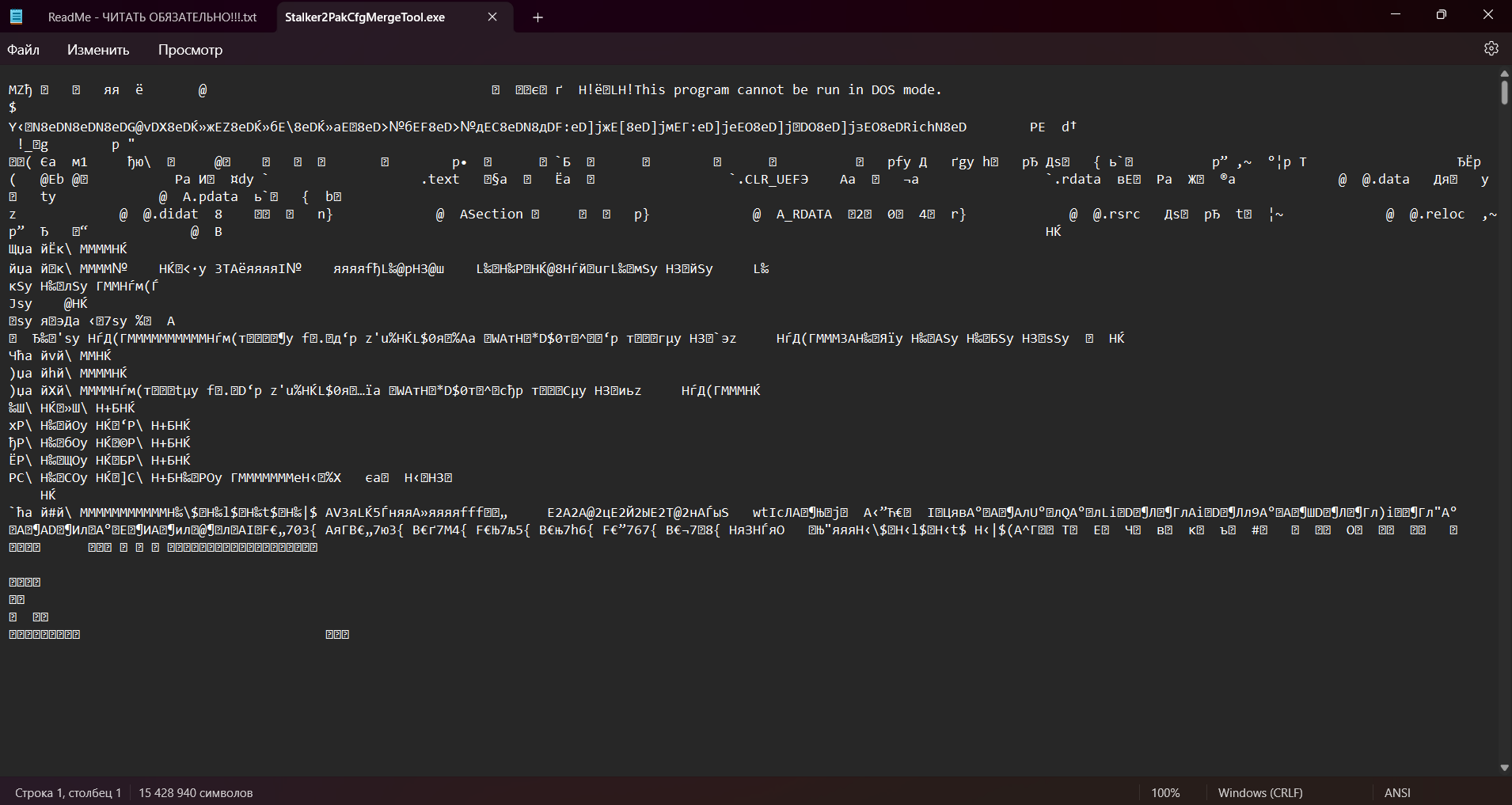1512x805 pixels.
Task: Select the Stalker2PakCfgMergeTool.exe tab
Action: pos(365,17)
